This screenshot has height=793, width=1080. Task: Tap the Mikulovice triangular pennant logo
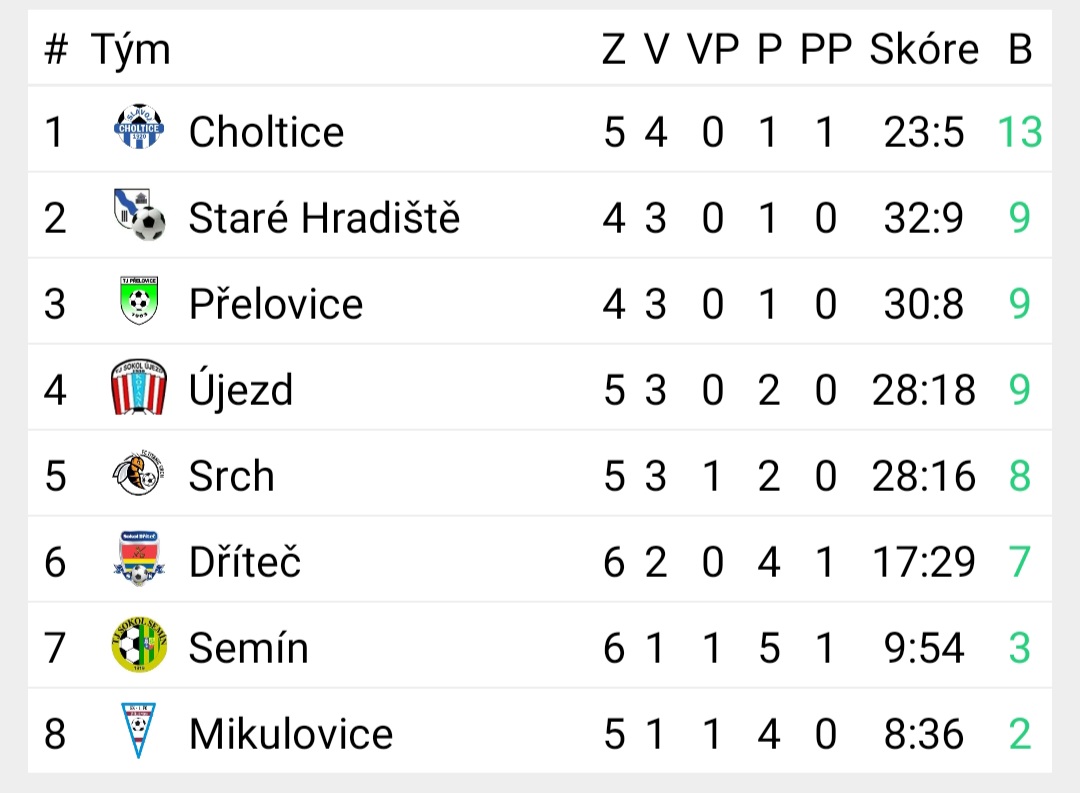click(138, 730)
